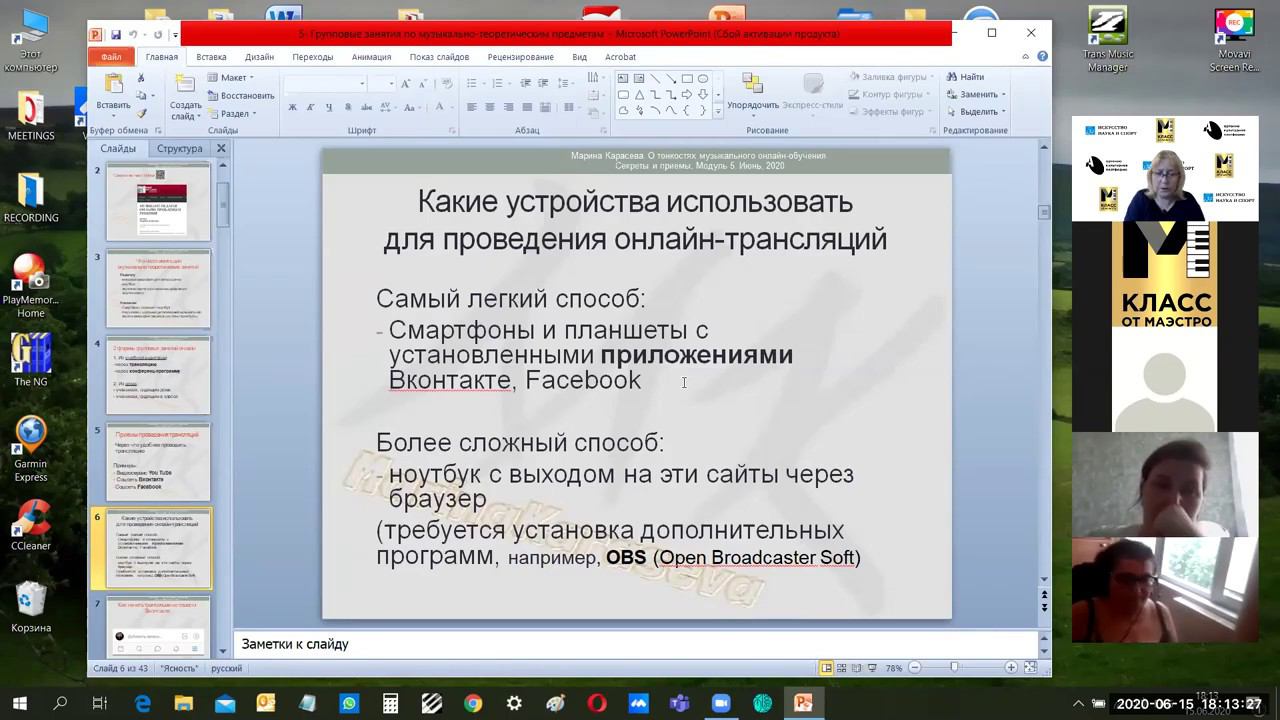Open the Рецензирование ribbon tab
The height and width of the screenshot is (720, 1280).
pos(520,57)
